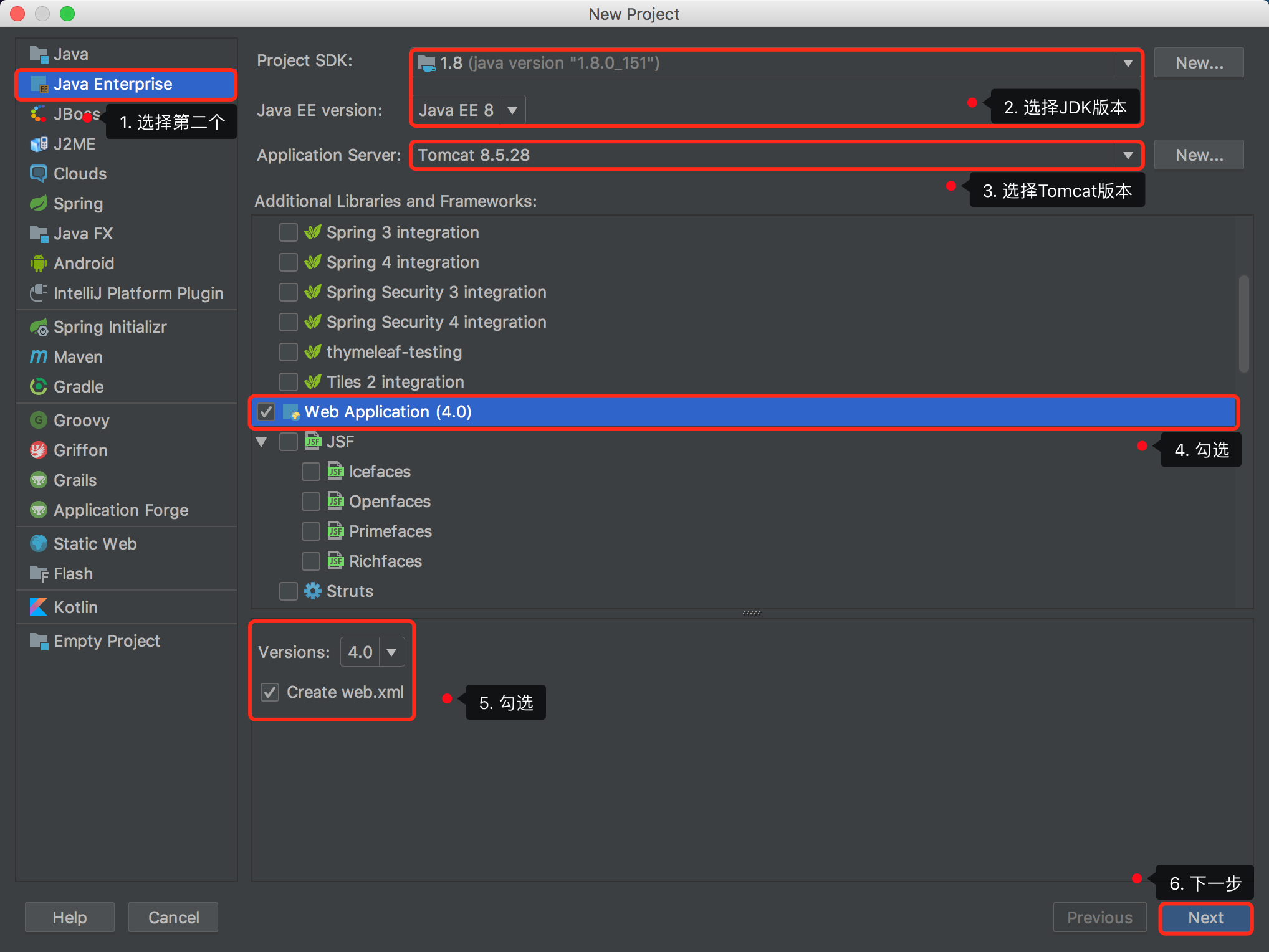Click the Maven m icon
The image size is (1269, 952).
click(x=39, y=357)
